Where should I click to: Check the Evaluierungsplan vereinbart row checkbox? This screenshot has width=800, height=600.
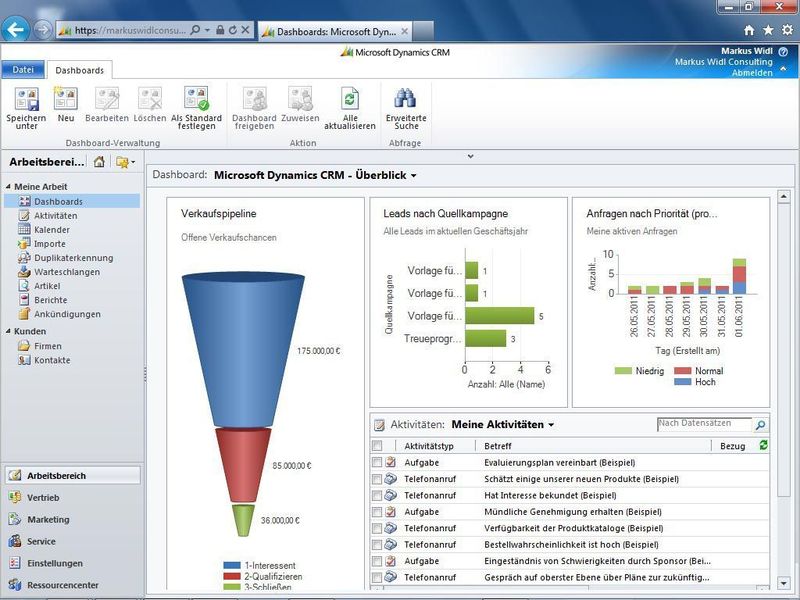tap(377, 462)
